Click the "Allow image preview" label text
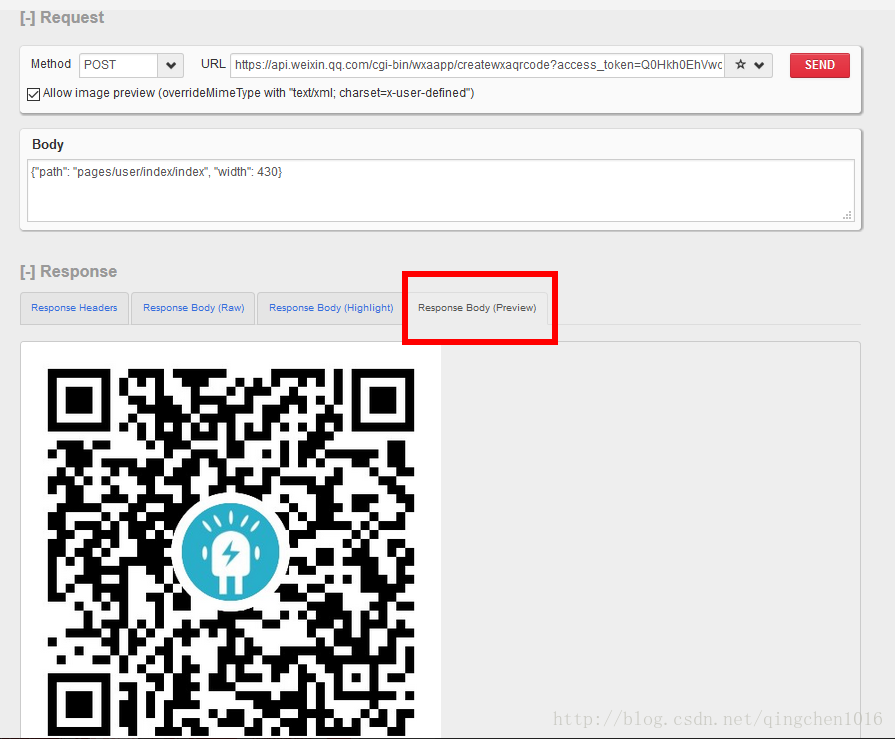Viewport: 895px width, 739px height. (259, 93)
